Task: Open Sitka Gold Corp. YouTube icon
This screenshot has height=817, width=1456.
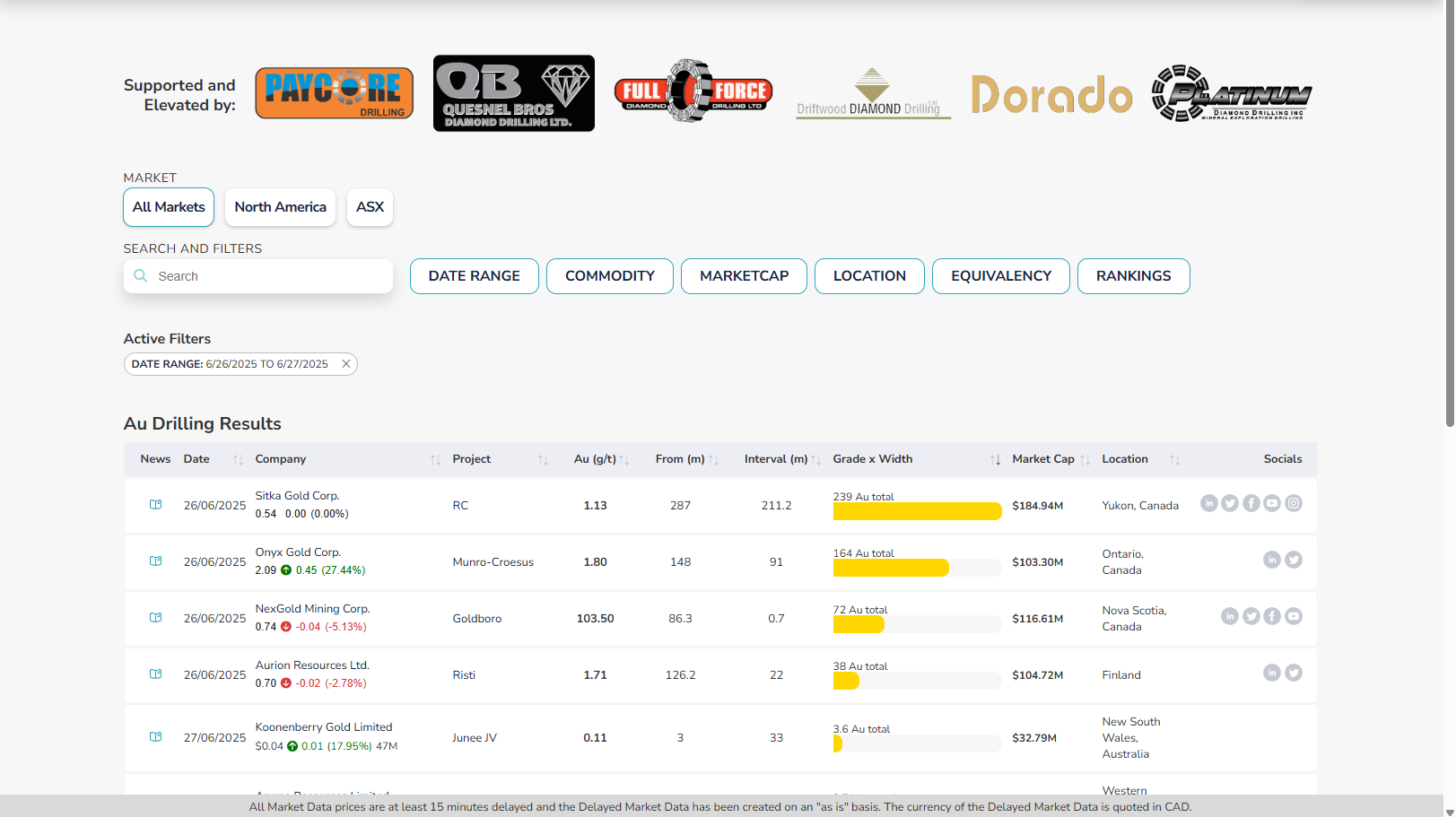Action: point(1272,503)
